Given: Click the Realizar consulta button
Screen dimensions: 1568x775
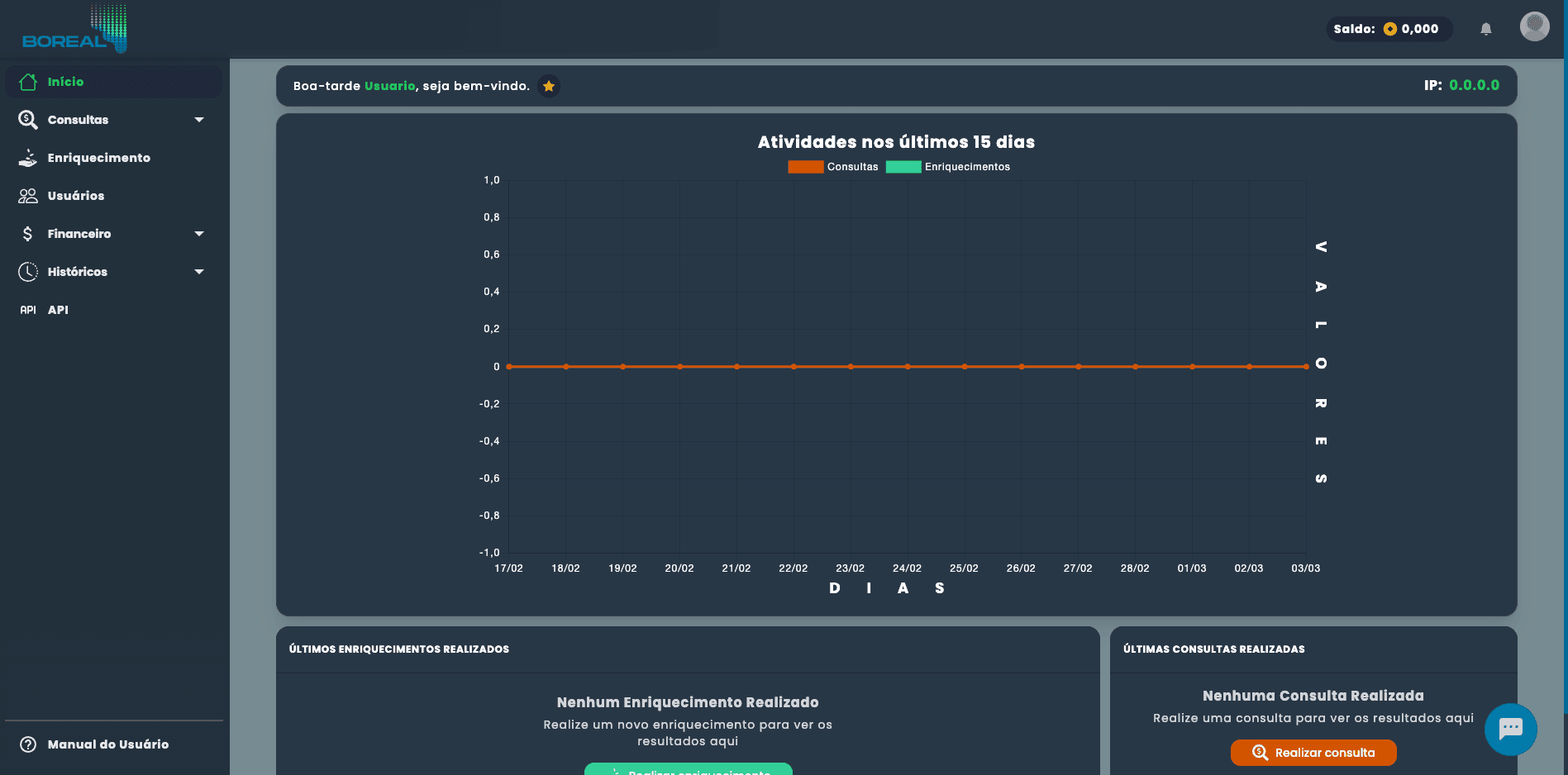Looking at the screenshot, I should 1313,753.
